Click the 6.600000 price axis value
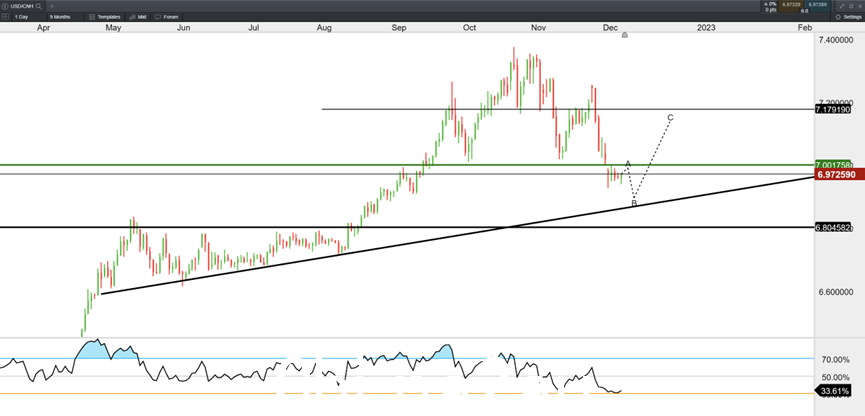This screenshot has width=865, height=416. (x=835, y=292)
